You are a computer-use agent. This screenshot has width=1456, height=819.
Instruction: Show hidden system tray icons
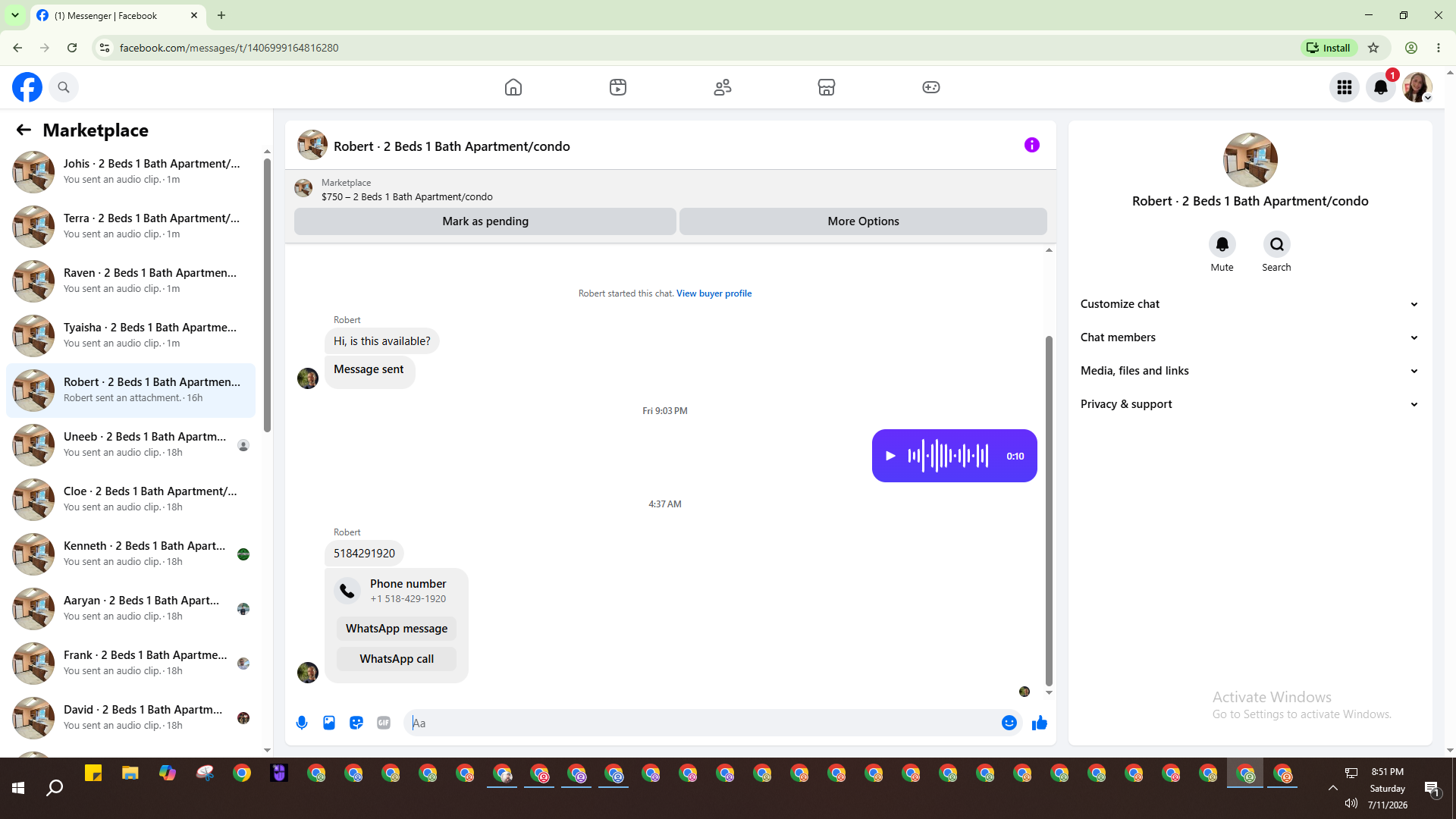click(x=1332, y=789)
